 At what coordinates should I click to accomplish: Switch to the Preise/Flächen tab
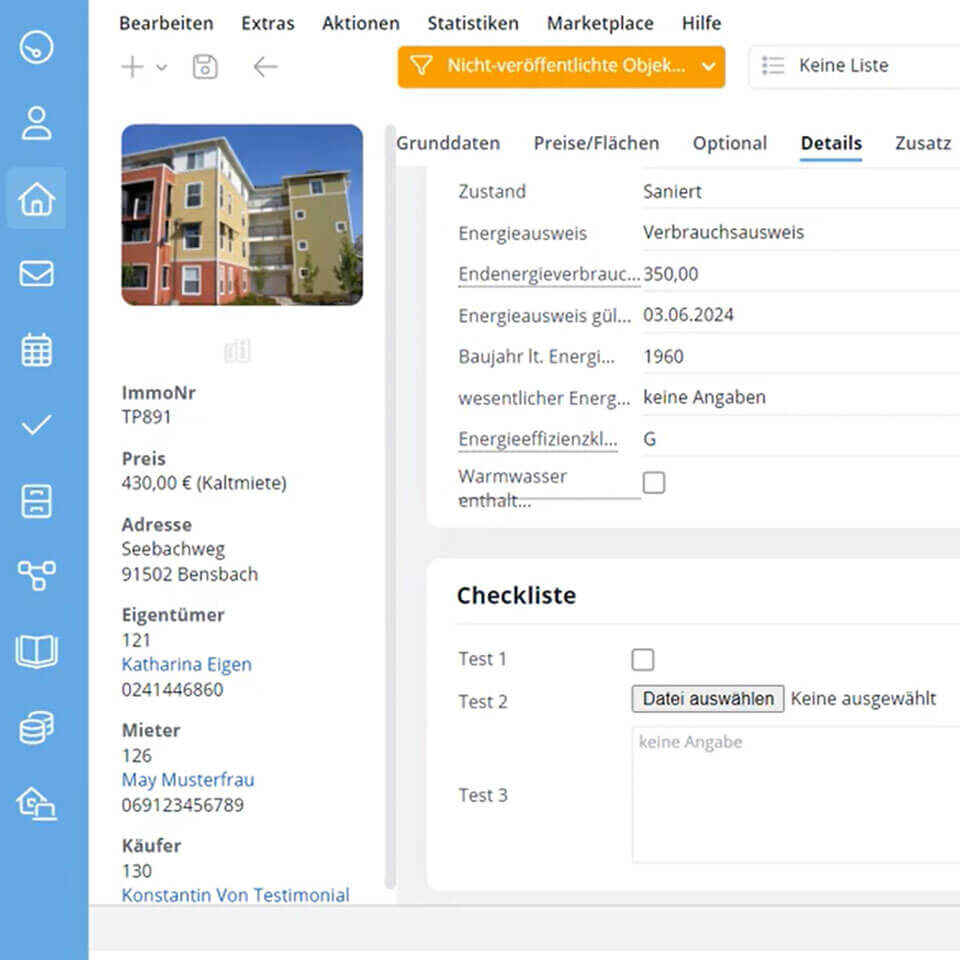tap(596, 143)
